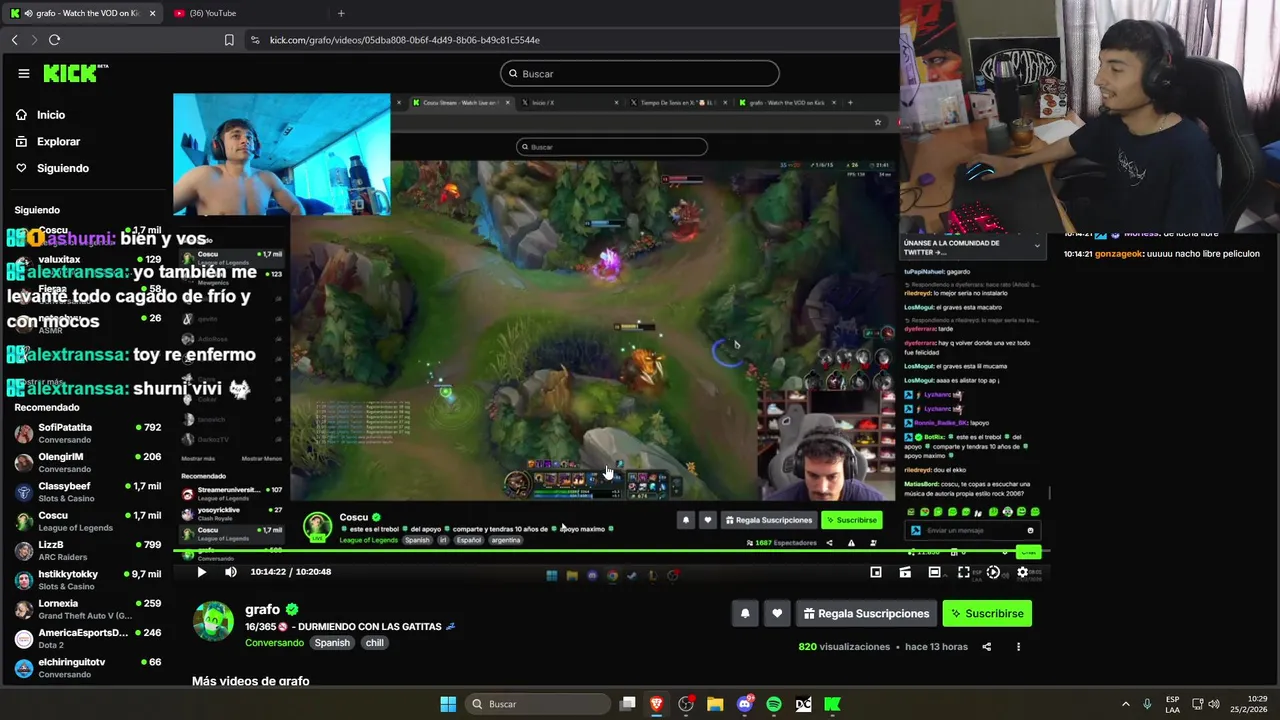Play the grafo VOD
Screen dimensions: 1280x720
point(201,572)
